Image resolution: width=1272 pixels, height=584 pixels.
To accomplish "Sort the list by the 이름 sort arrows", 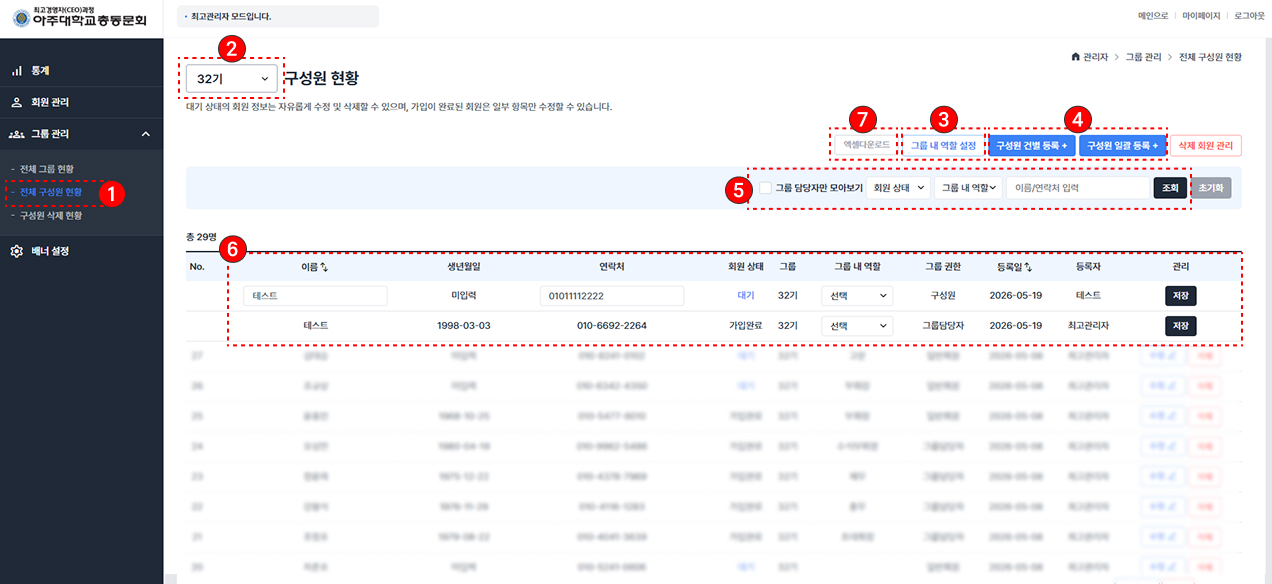I will (324, 268).
